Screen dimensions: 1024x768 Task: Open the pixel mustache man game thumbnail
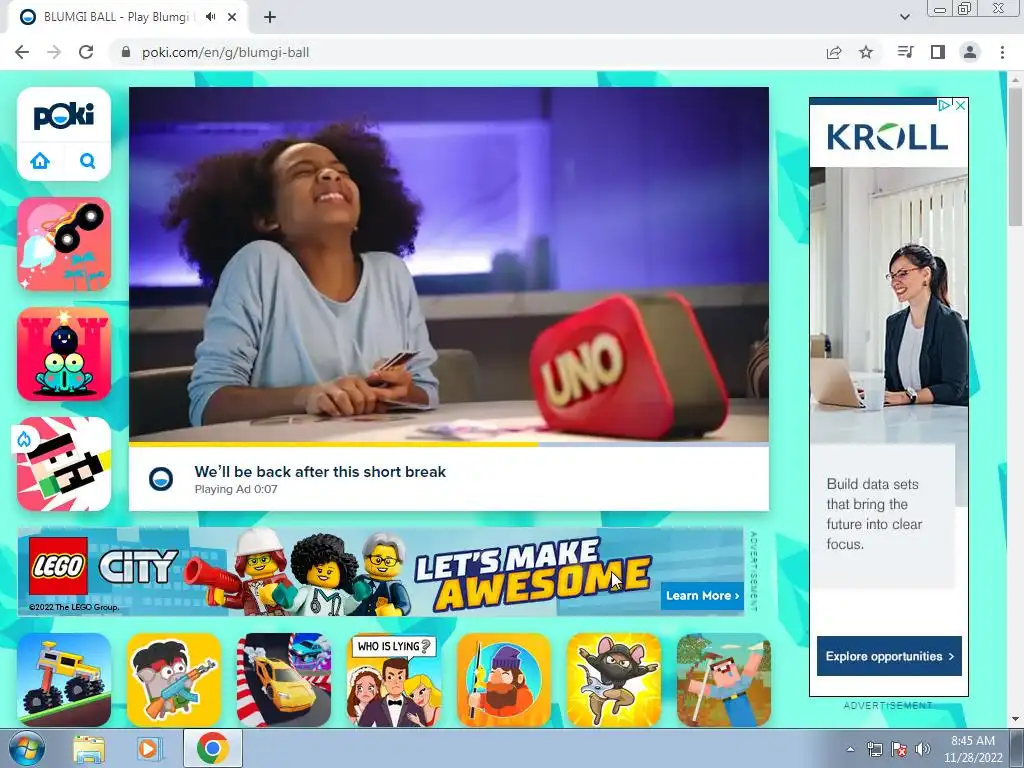pyautogui.click(x=64, y=464)
